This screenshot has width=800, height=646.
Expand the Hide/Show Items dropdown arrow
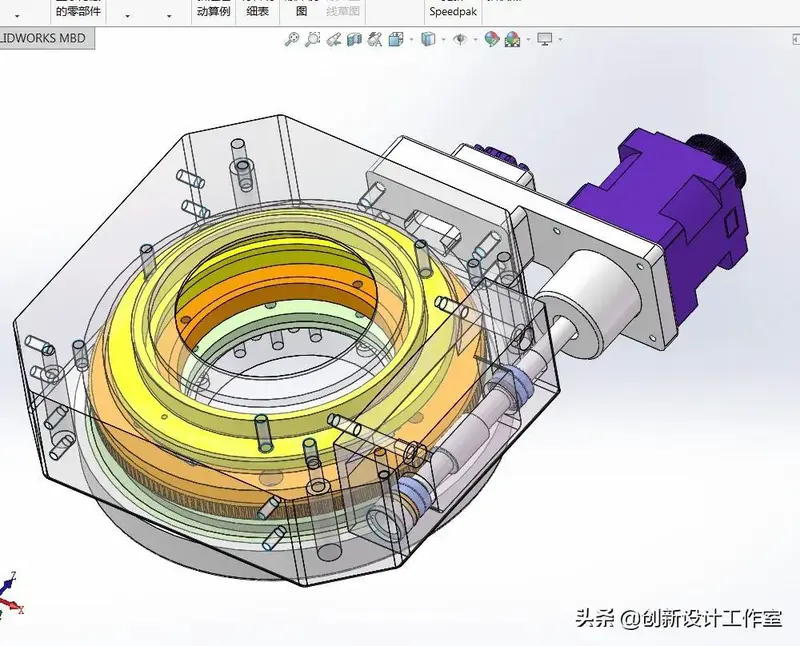click(x=476, y=40)
